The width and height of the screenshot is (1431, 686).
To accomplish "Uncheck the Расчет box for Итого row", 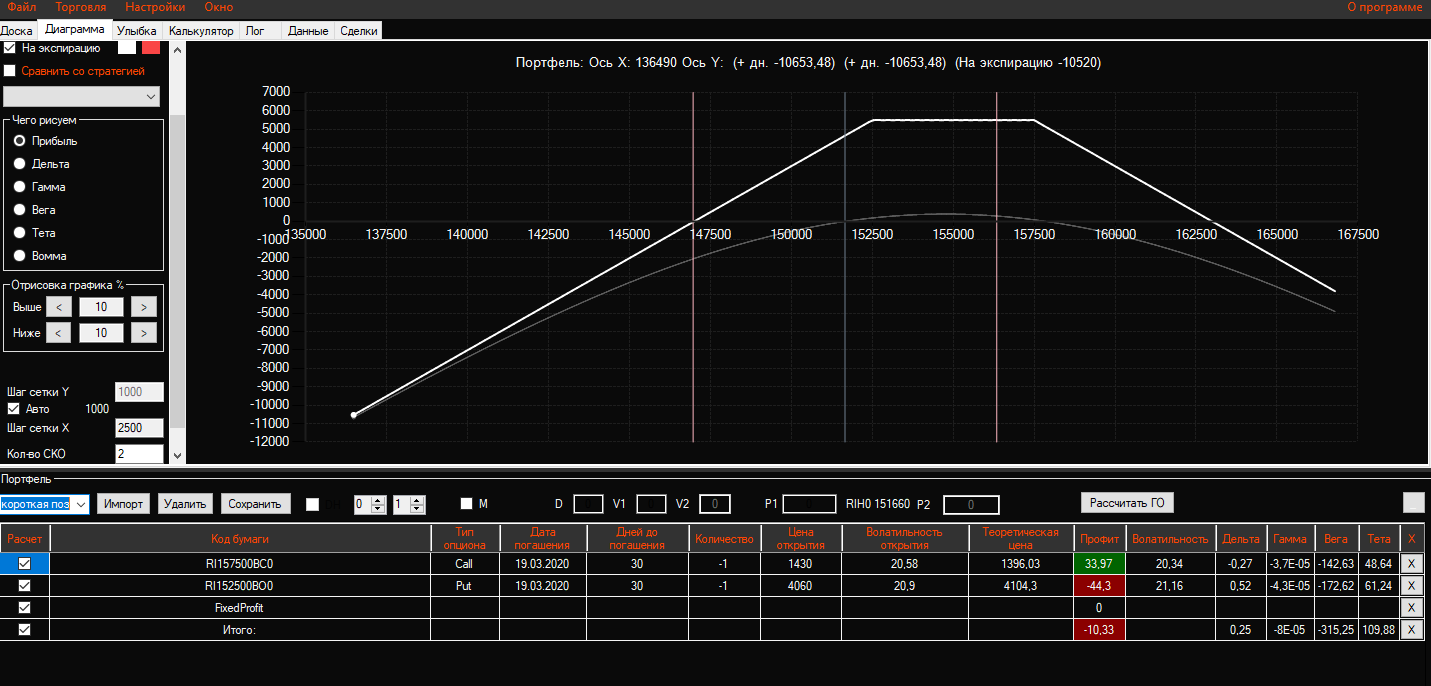I will [25, 630].
